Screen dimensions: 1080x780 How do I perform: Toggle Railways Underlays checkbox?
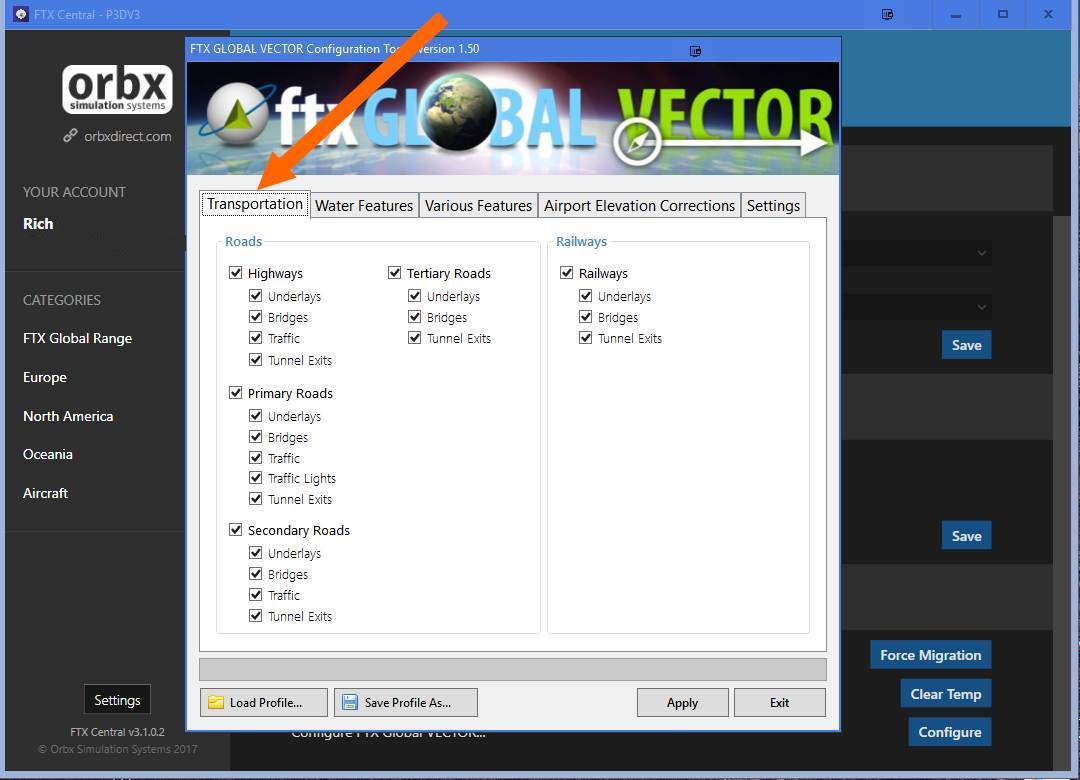coord(585,296)
